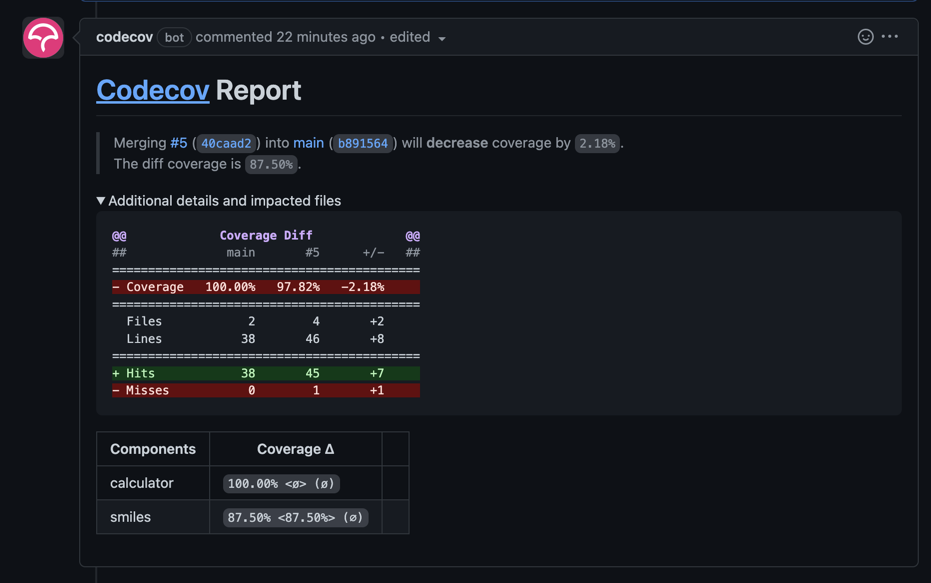Screen dimensions: 931x583
Task: Open pull request #5 link
Action: (x=179, y=143)
